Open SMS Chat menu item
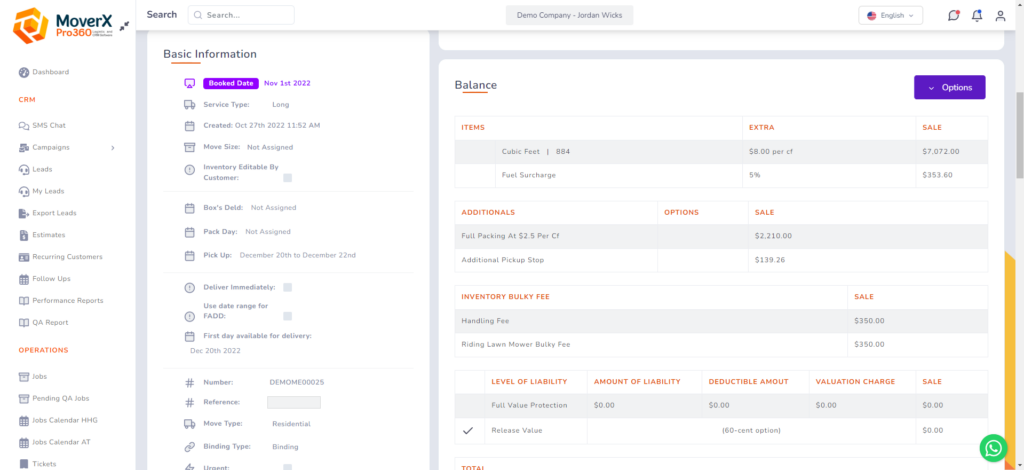The width and height of the screenshot is (1024, 470). [x=49, y=125]
